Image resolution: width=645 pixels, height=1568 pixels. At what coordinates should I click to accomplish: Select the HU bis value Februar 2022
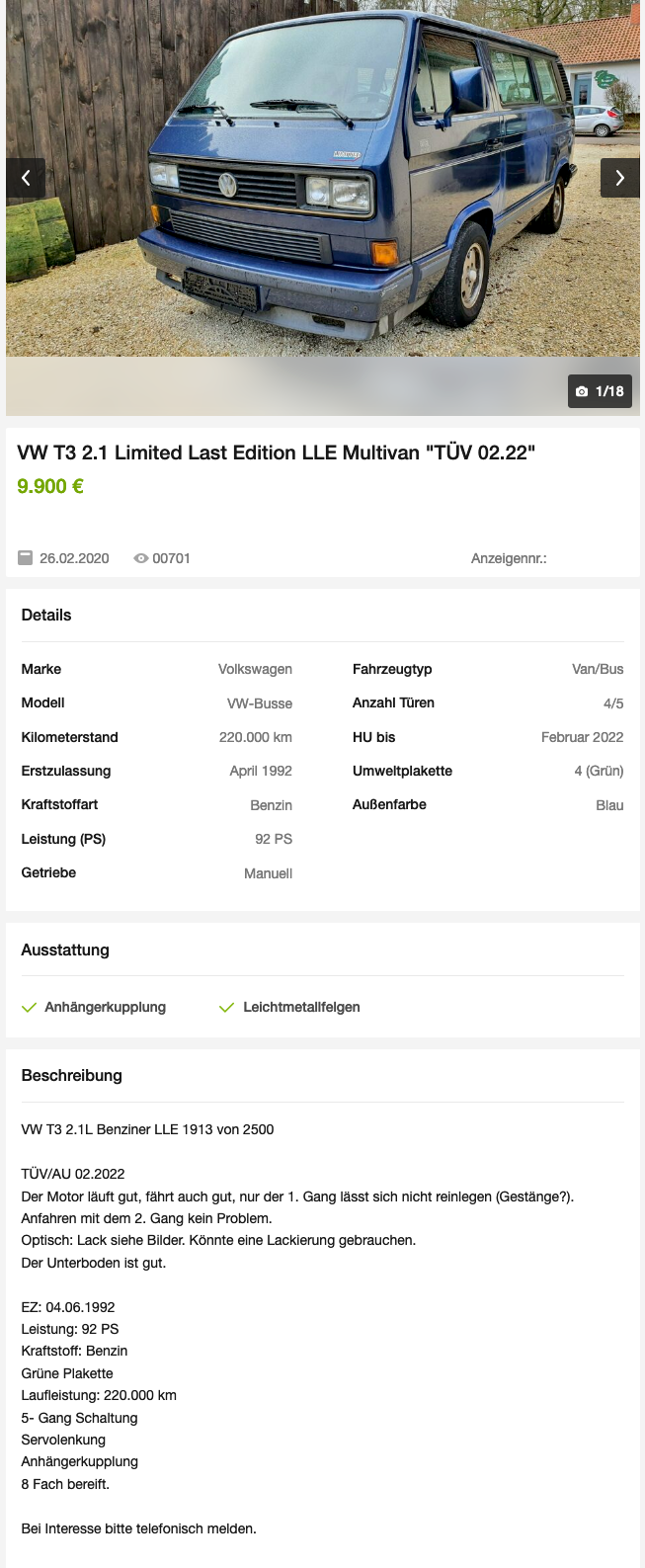point(583,737)
